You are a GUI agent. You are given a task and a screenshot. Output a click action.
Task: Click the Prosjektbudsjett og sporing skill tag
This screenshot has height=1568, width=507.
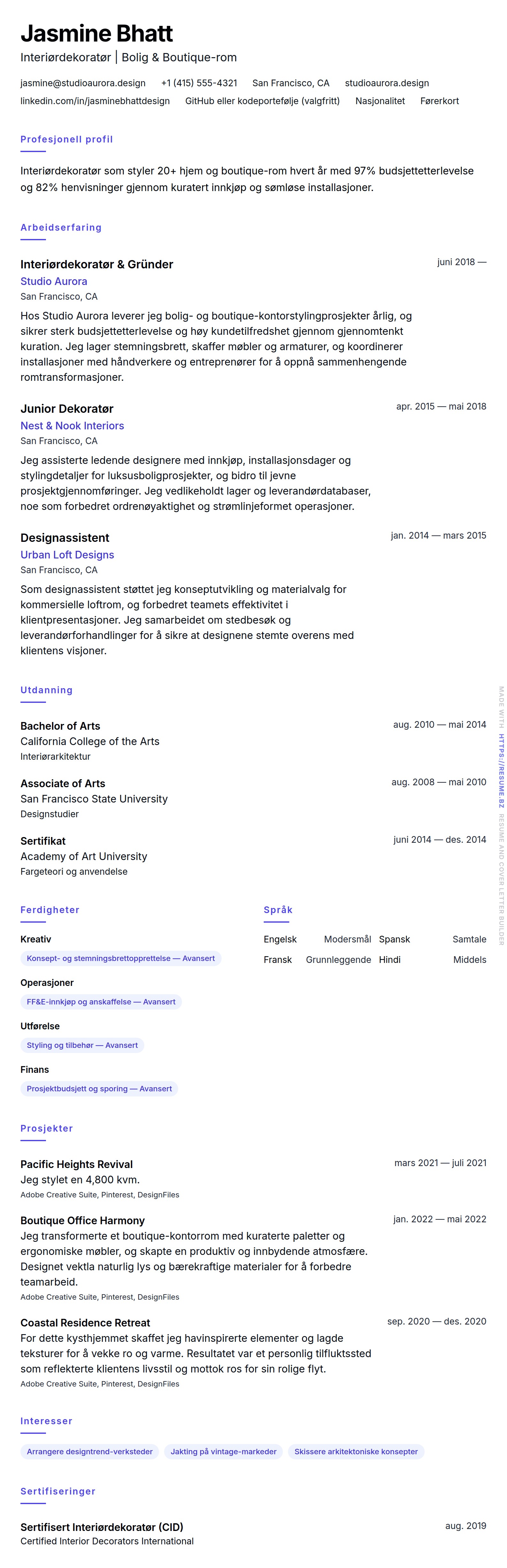point(99,1088)
